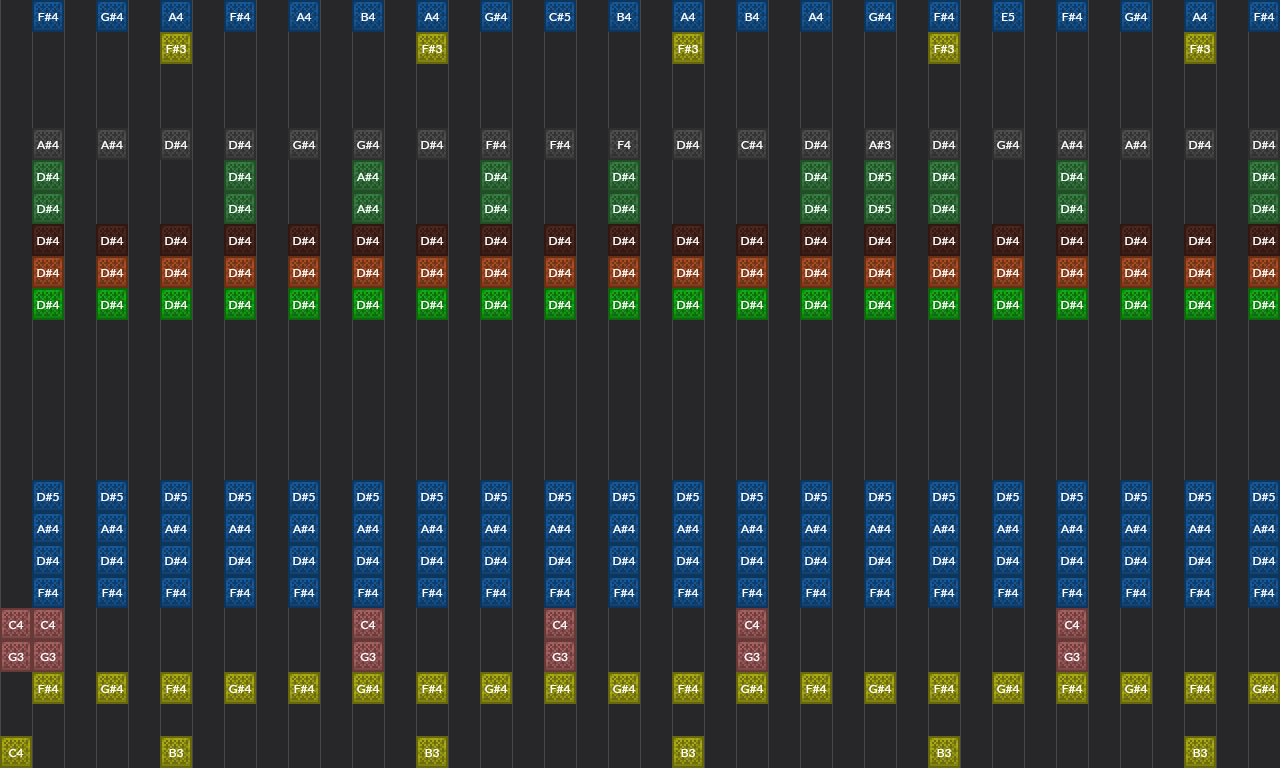This screenshot has height=768, width=1280.
Task: Select the gray C#4 note block
Action: point(751,145)
